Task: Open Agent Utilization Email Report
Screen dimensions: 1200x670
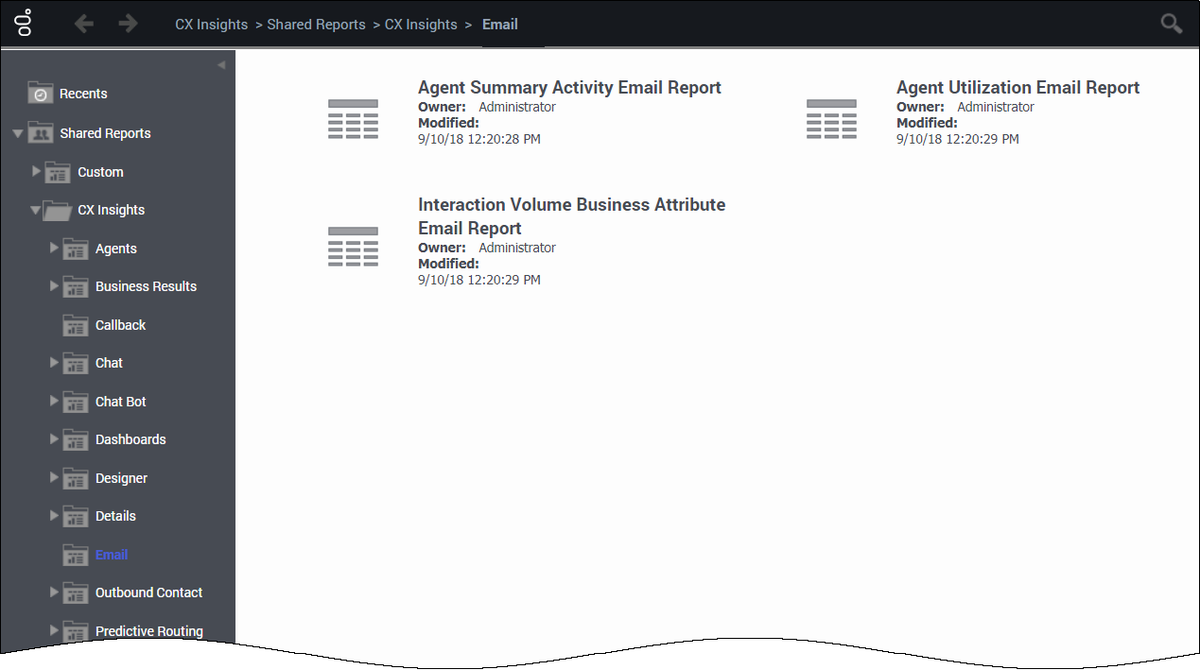Action: pos(1018,88)
